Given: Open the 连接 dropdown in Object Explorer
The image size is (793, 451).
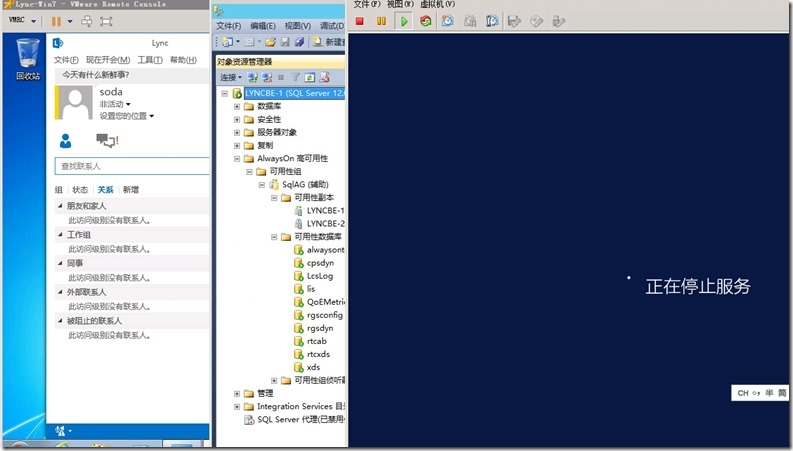Looking at the screenshot, I should click(231, 77).
